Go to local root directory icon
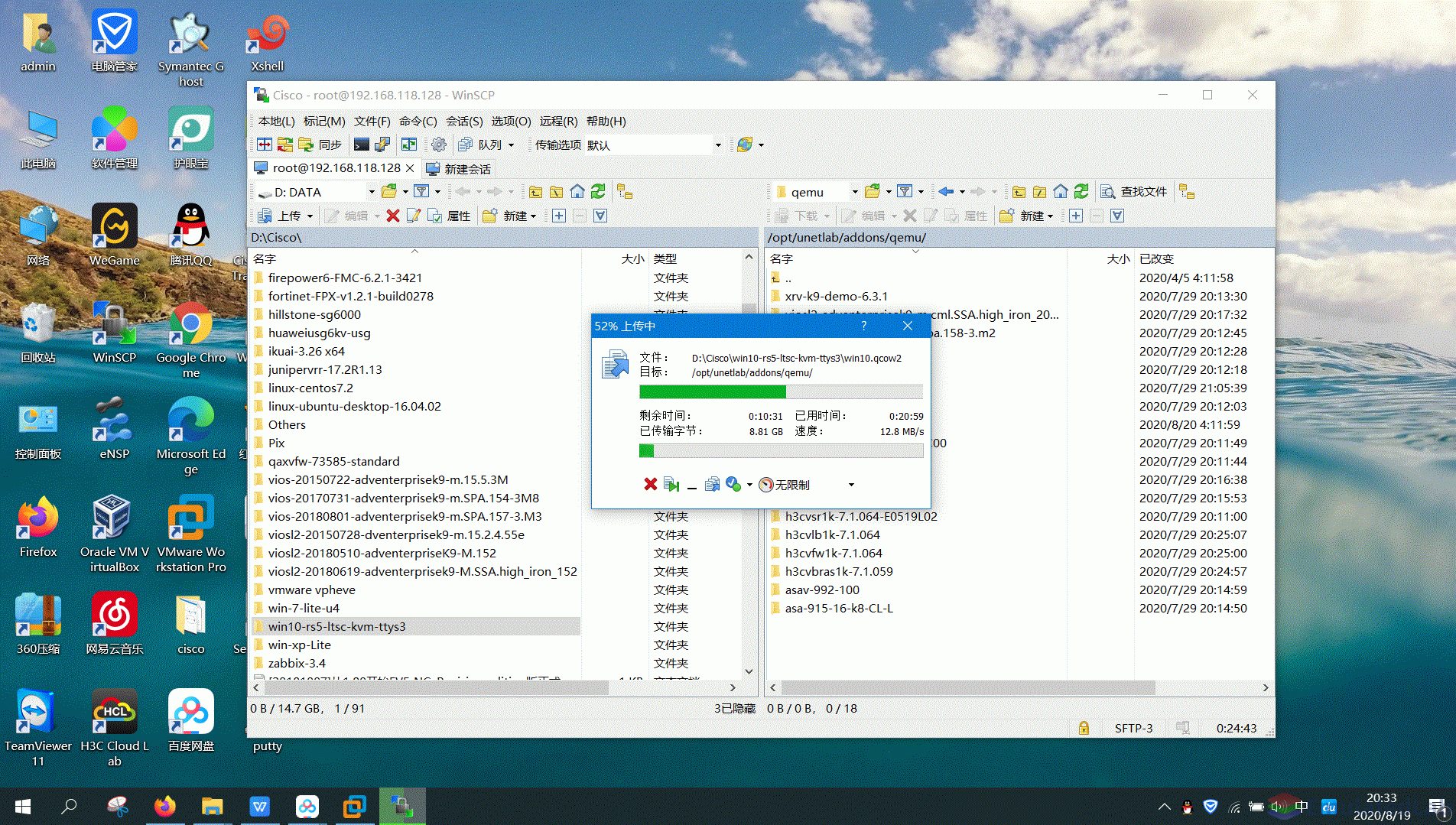Screen dimensions: 1456x825 [557, 192]
